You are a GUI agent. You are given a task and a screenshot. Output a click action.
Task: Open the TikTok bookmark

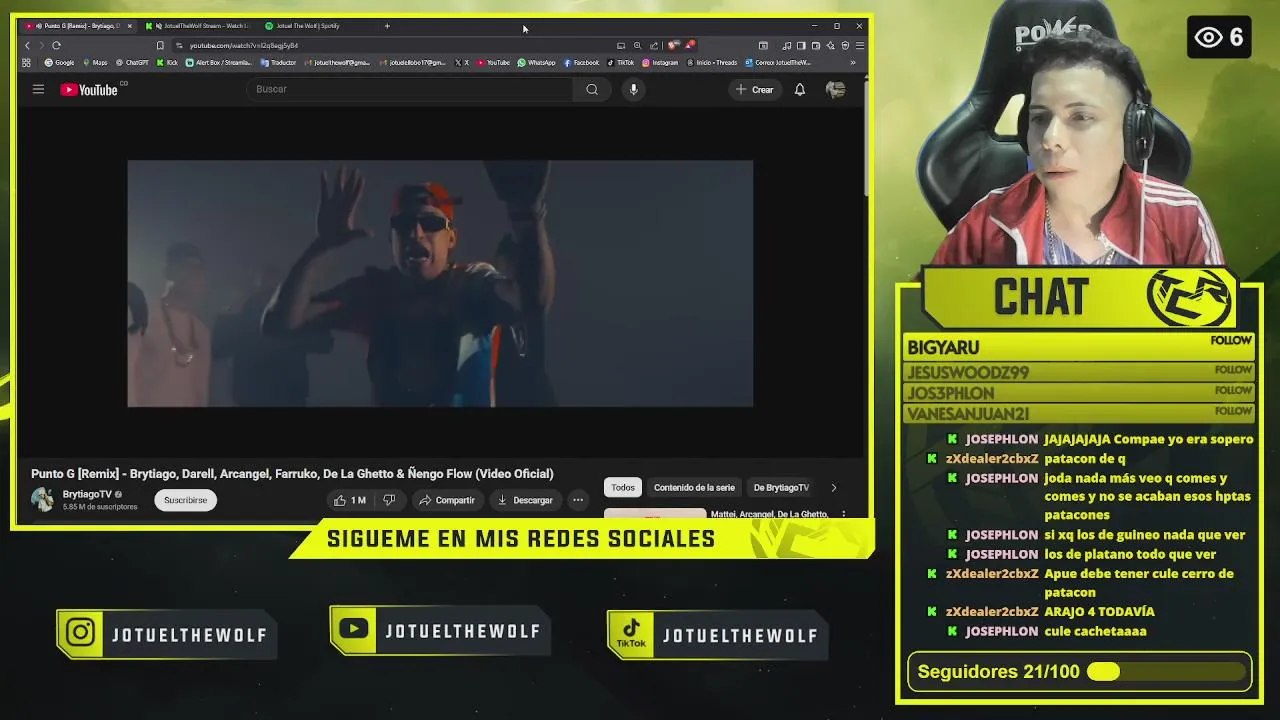pyautogui.click(x=620, y=62)
